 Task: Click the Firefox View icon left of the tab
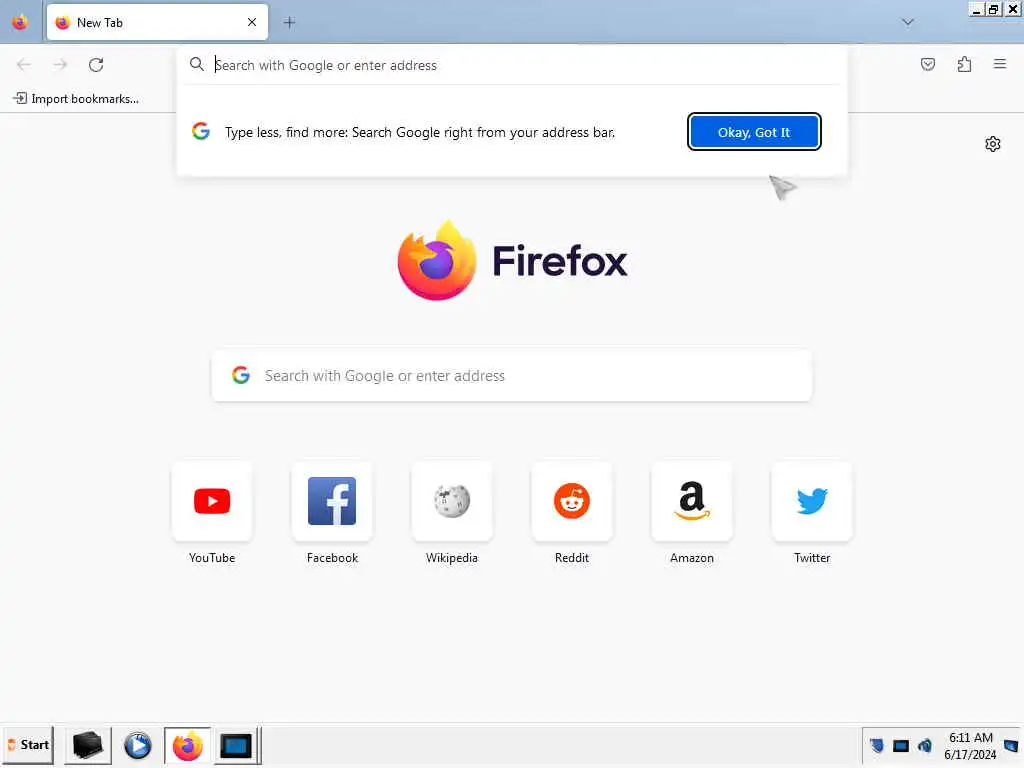tap(20, 22)
